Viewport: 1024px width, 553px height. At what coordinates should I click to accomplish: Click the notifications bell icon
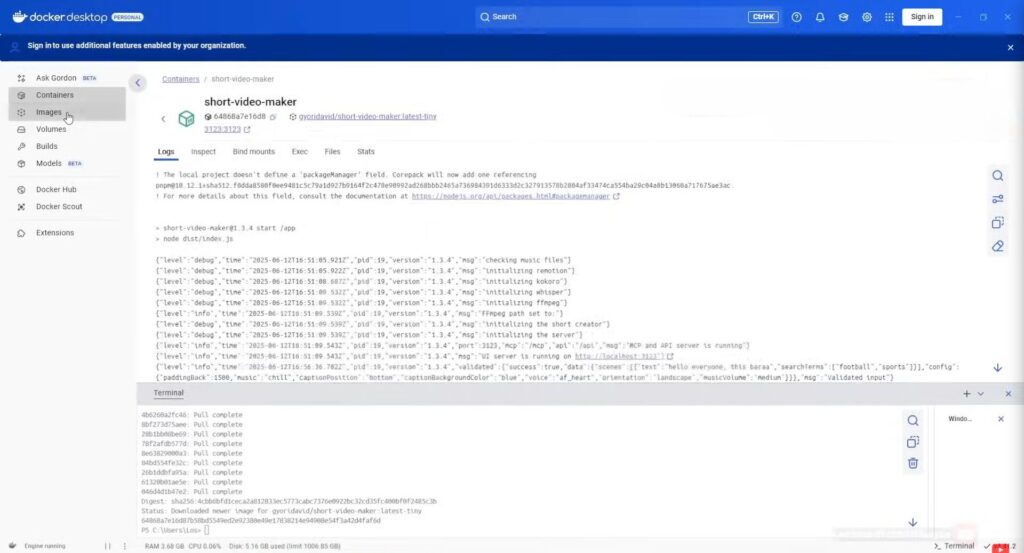click(820, 17)
